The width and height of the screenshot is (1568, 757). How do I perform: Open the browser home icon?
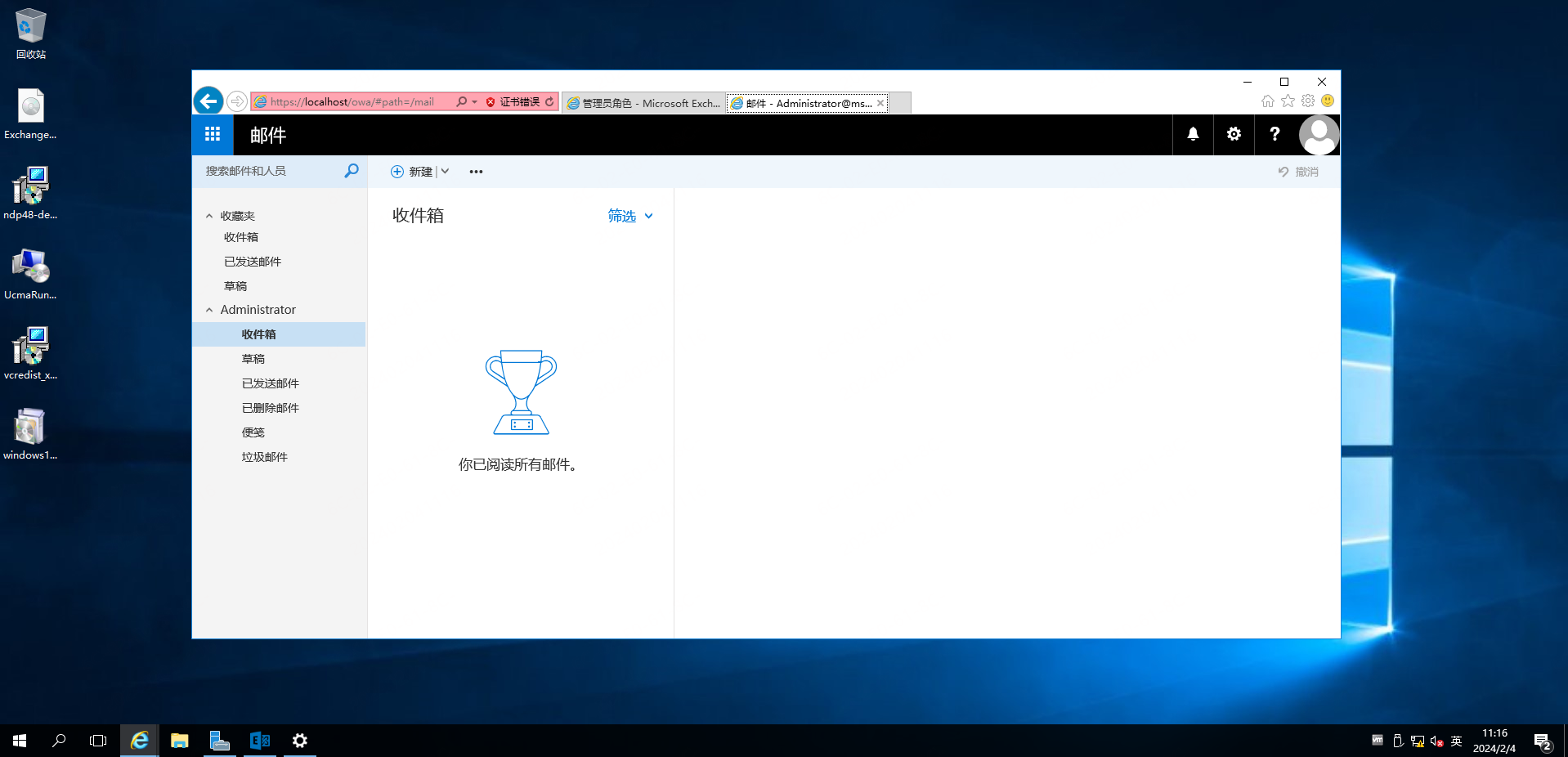tap(1267, 101)
